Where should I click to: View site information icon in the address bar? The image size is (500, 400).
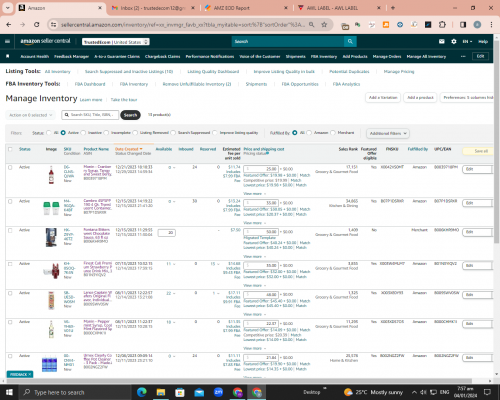click(53, 24)
